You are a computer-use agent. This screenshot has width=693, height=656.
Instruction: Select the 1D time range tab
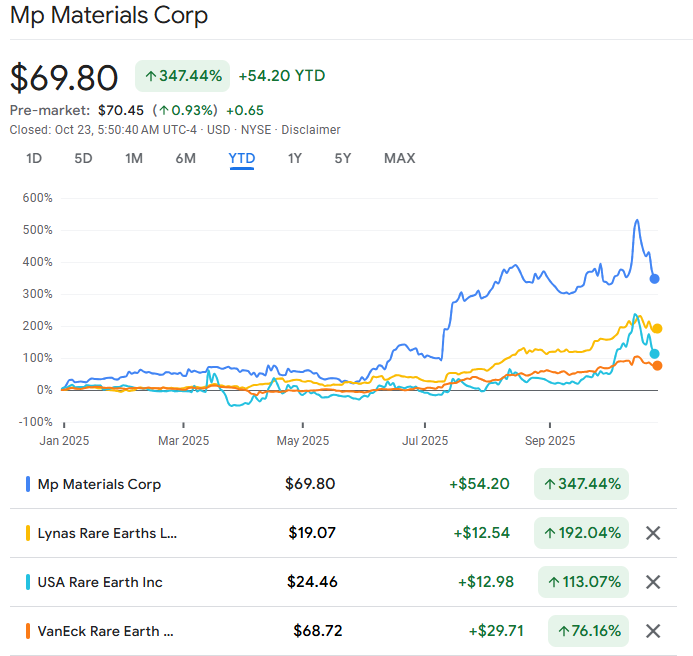pyautogui.click(x=34, y=158)
